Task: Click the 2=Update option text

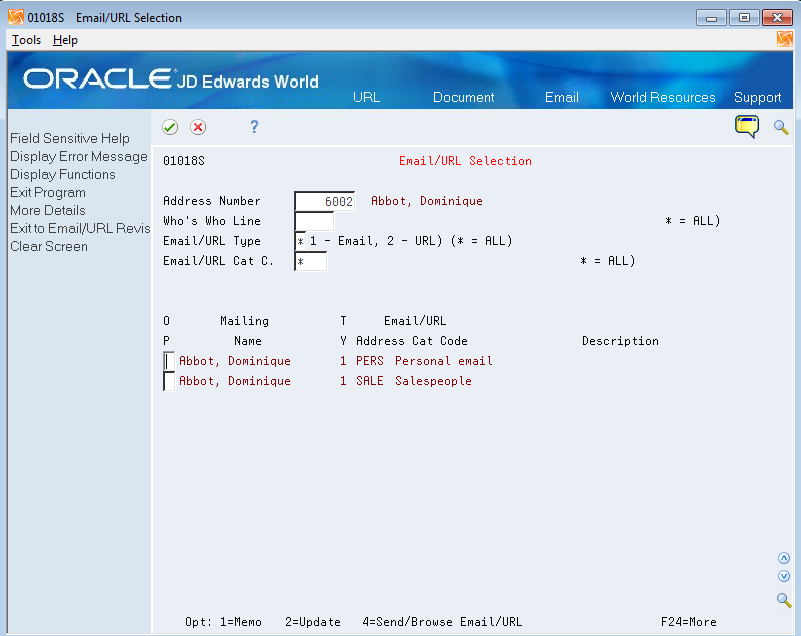Action: pos(313,622)
